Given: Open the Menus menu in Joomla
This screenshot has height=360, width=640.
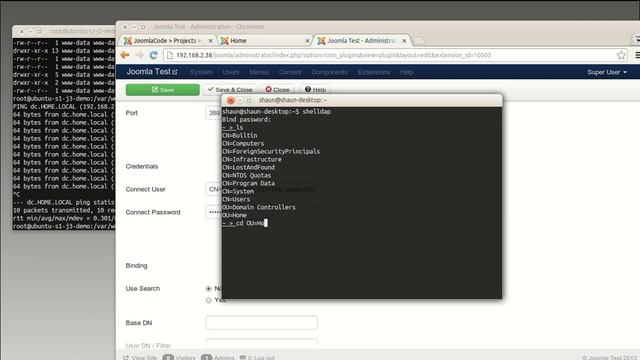Looking at the screenshot, I should 259,72.
